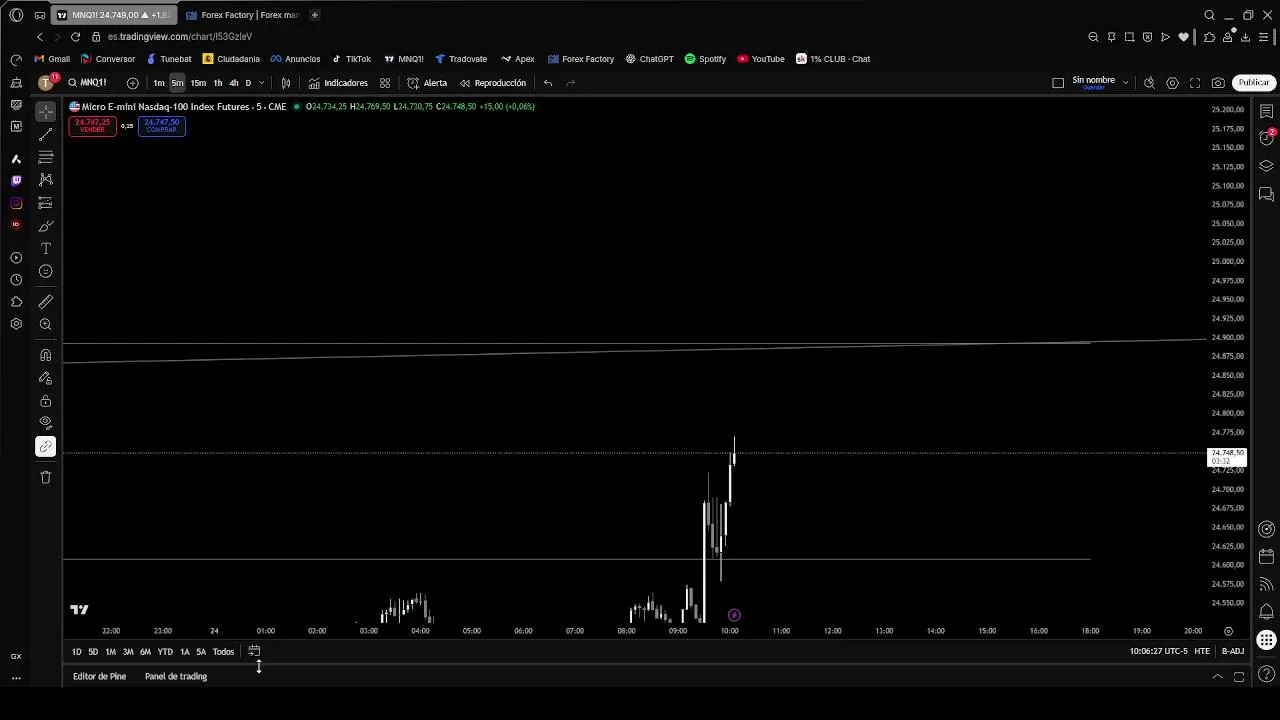Image resolution: width=1280 pixels, height=720 pixels.
Task: Click the trash icon to remove drawings
Action: (45, 477)
